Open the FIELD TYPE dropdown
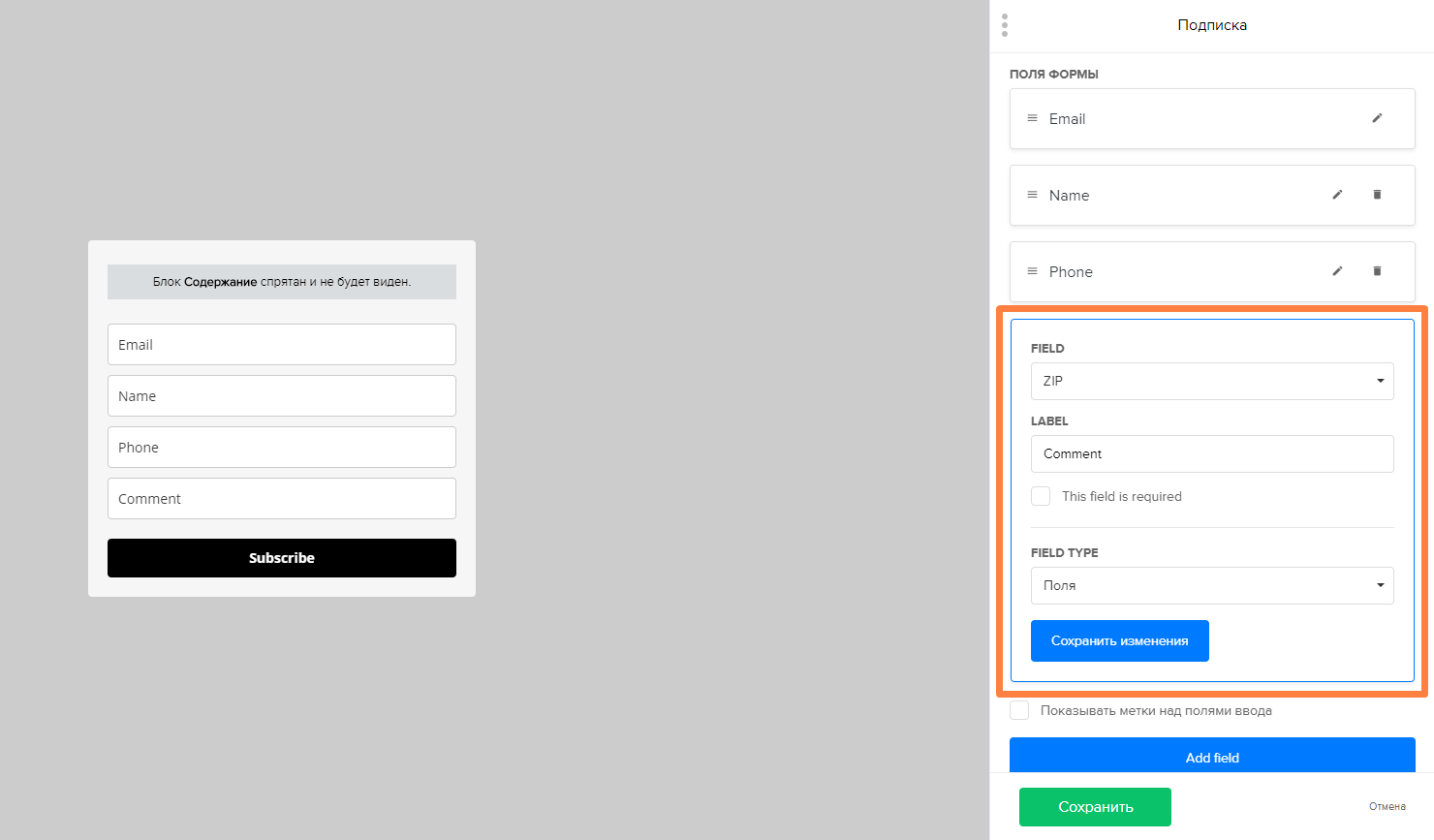Image resolution: width=1434 pixels, height=840 pixels. tap(1212, 585)
